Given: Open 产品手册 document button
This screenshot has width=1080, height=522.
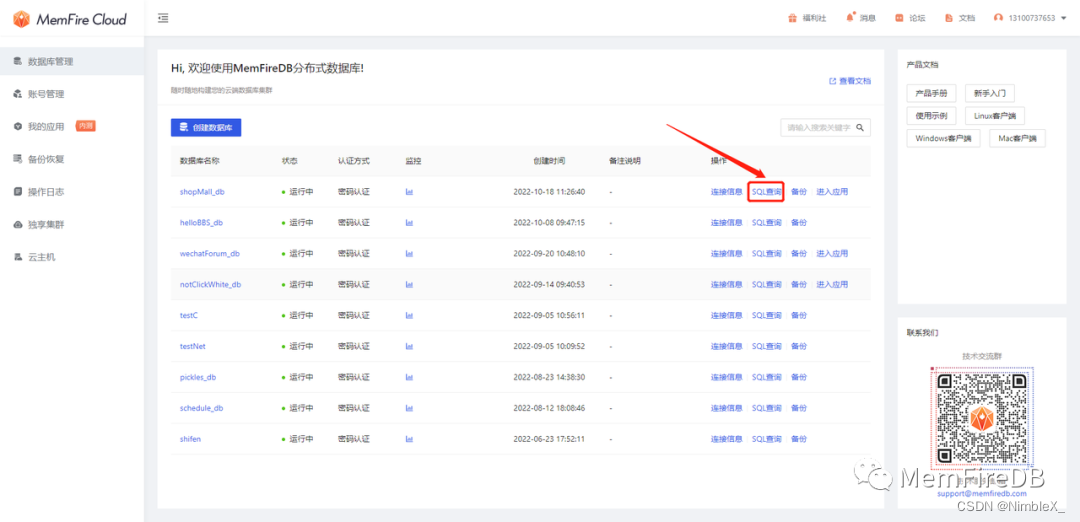Looking at the screenshot, I should coord(931,93).
